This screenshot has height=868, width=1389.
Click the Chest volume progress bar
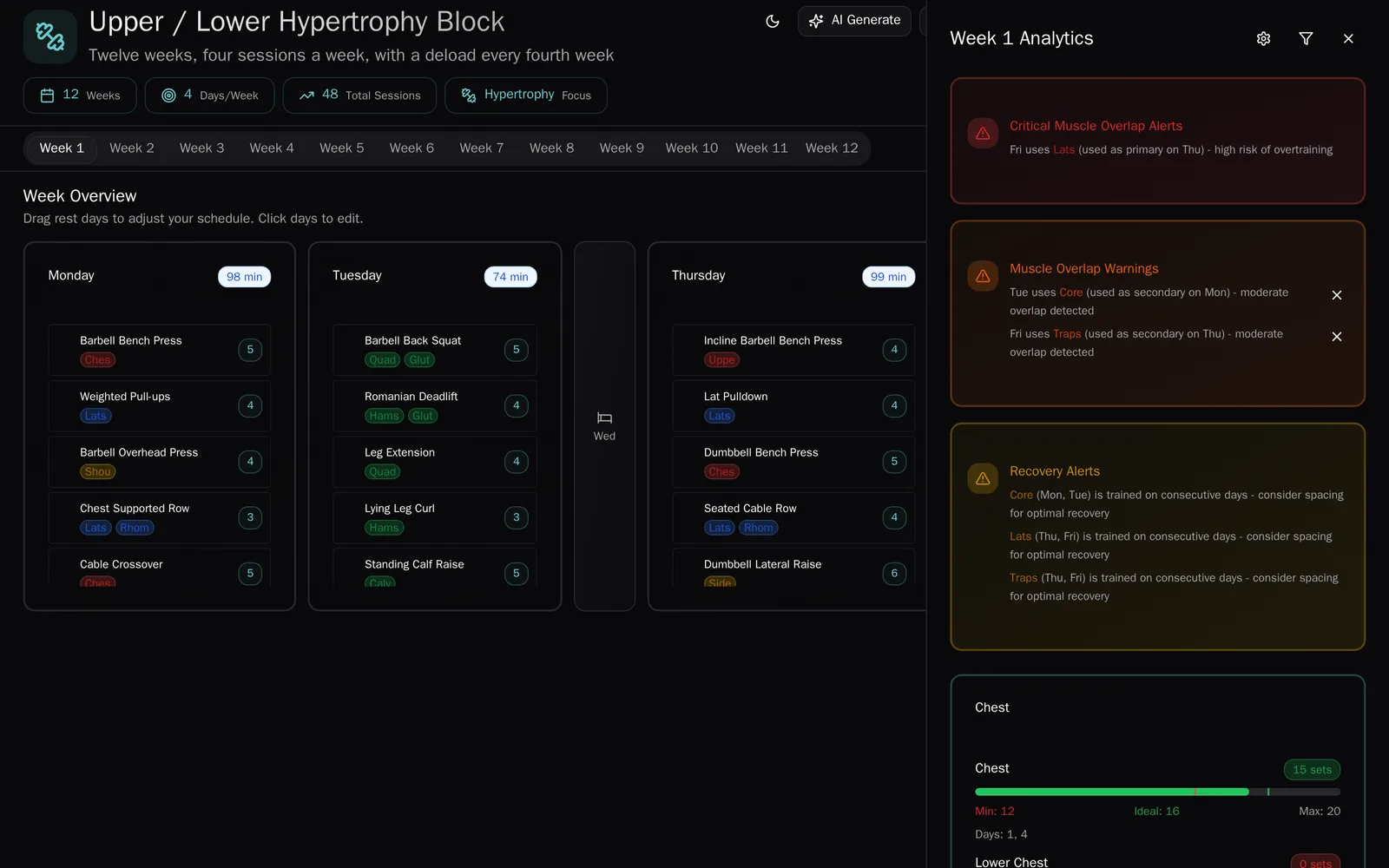point(1157,792)
